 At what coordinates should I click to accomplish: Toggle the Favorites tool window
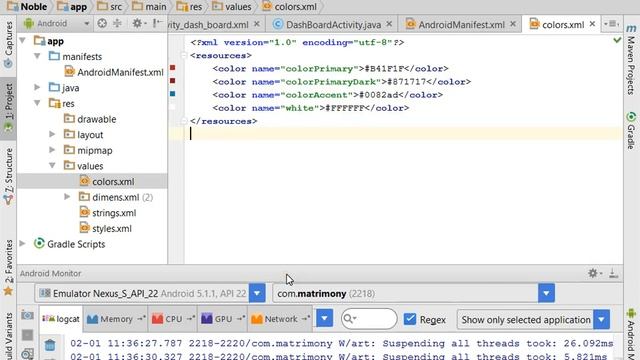pos(8,267)
